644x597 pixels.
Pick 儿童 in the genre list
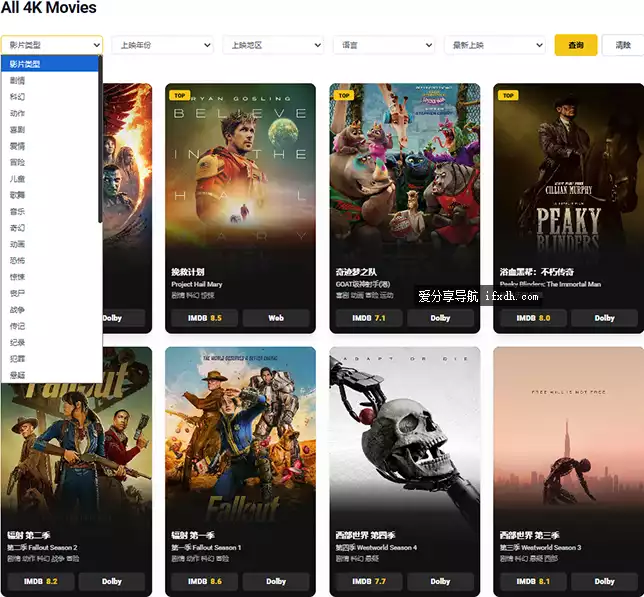tap(50, 179)
